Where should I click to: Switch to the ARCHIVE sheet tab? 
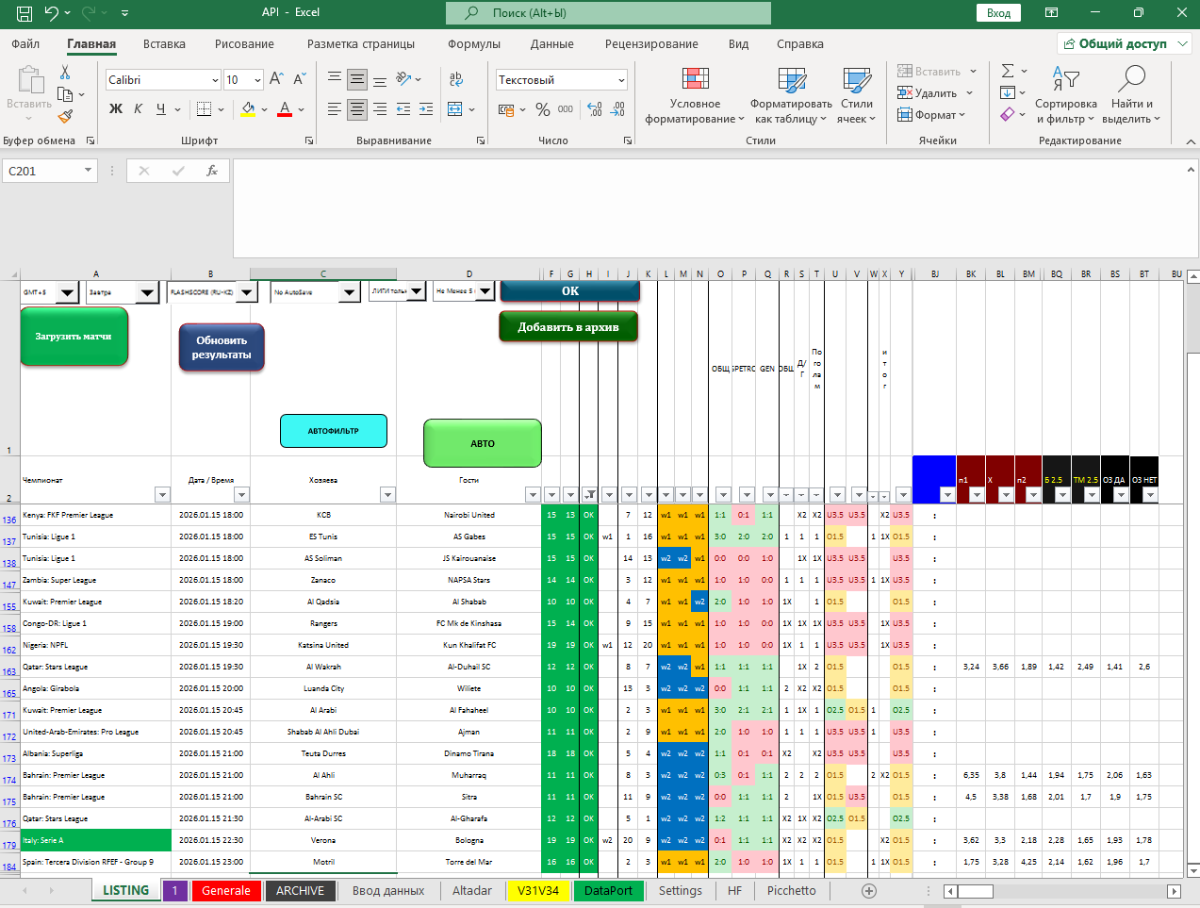pos(300,890)
